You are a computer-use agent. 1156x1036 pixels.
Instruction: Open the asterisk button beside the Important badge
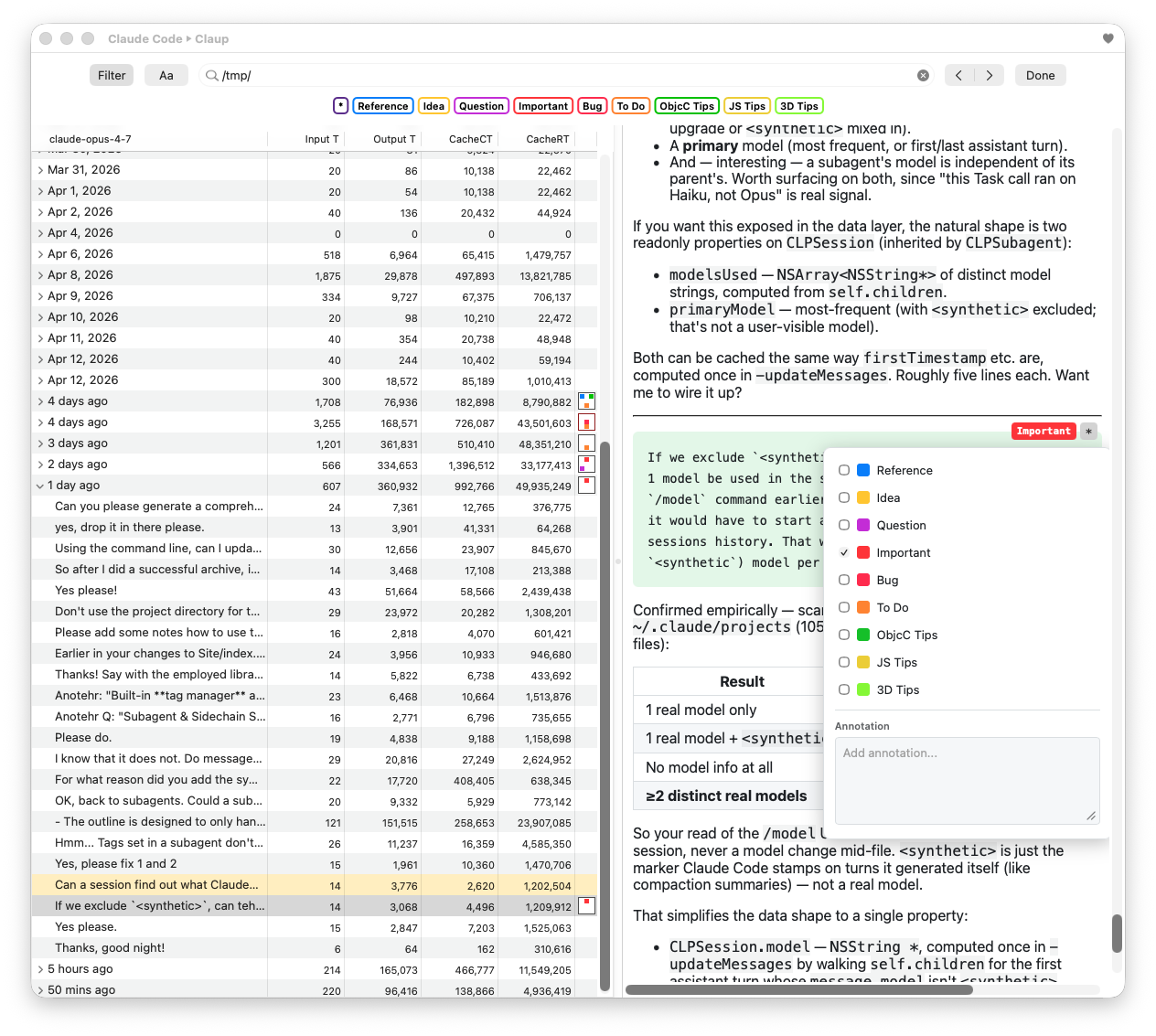[x=1088, y=432]
